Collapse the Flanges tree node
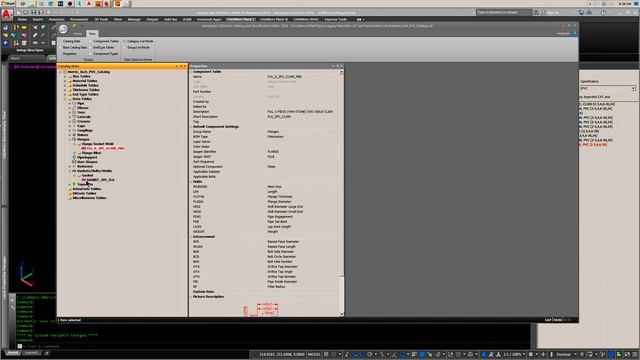 [x=70, y=139]
